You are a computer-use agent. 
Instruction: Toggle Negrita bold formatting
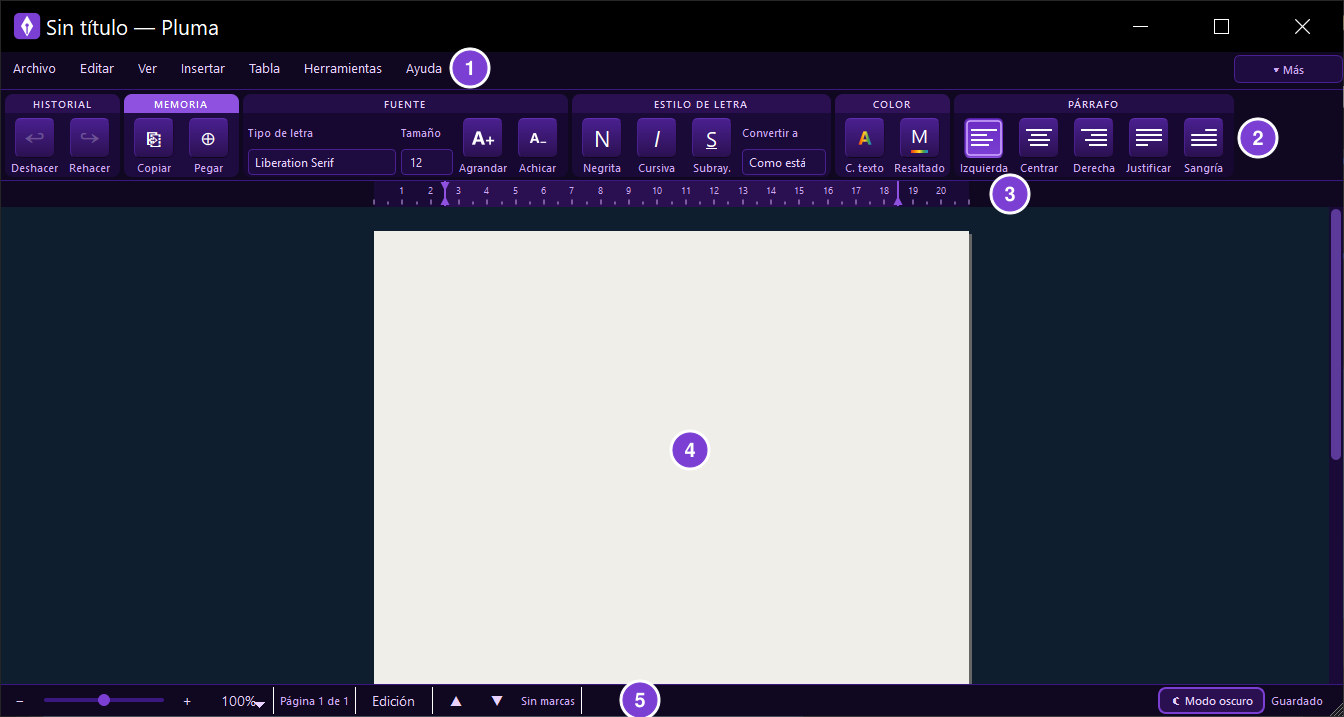602,138
